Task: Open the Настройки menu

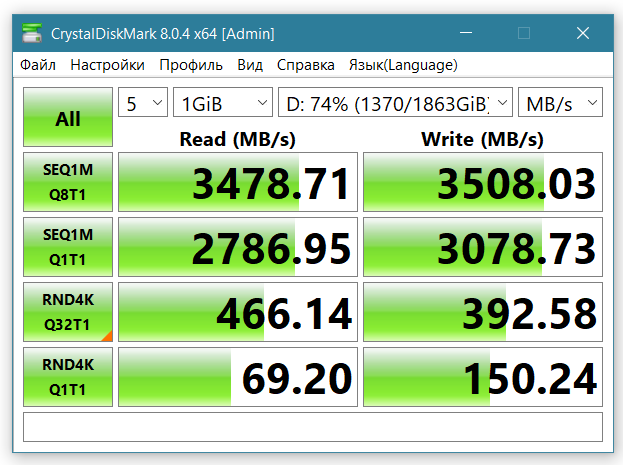Action: tap(107, 65)
